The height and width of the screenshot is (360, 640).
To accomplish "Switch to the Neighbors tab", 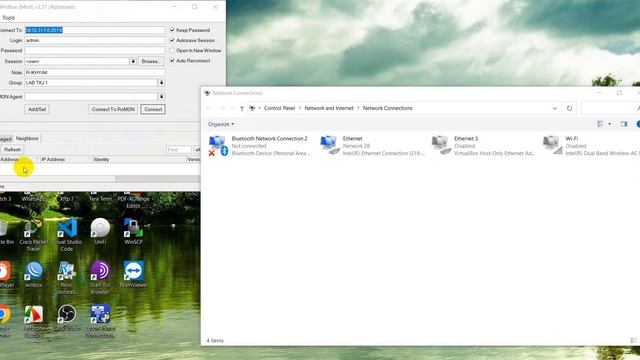I will tap(27, 138).
